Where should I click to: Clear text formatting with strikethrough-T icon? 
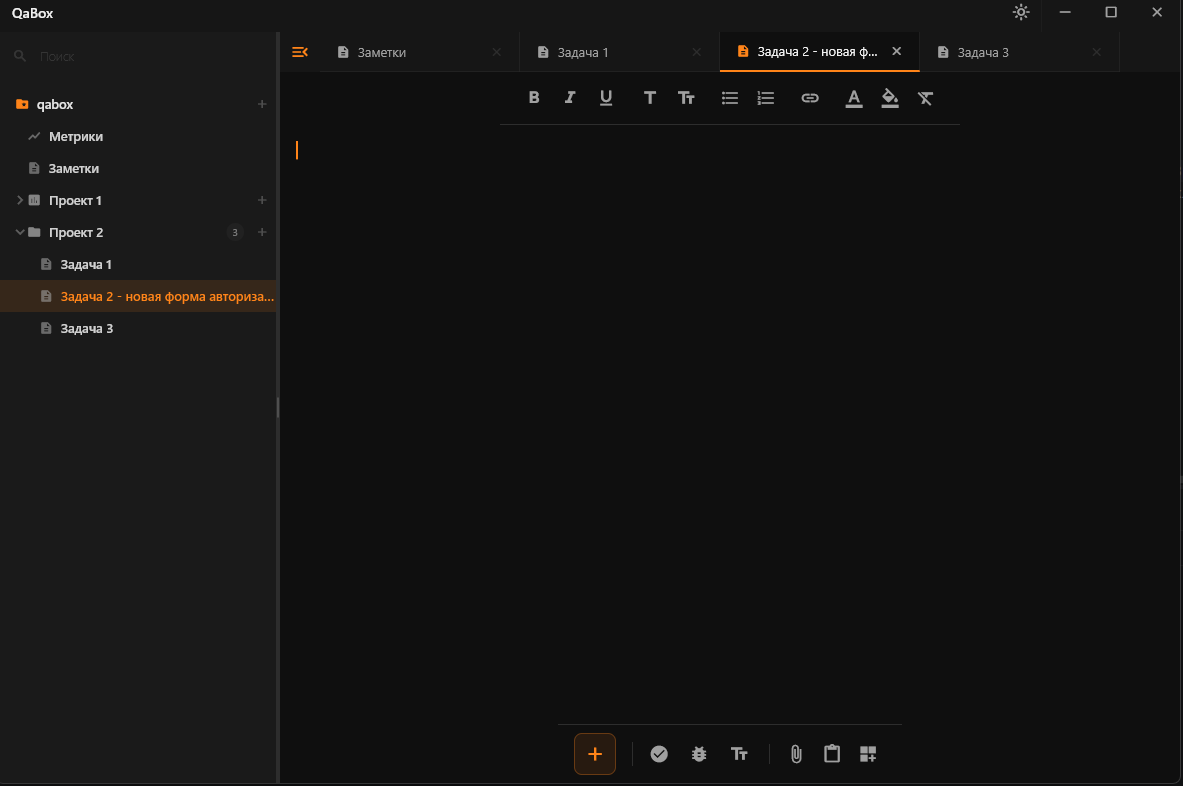[926, 98]
